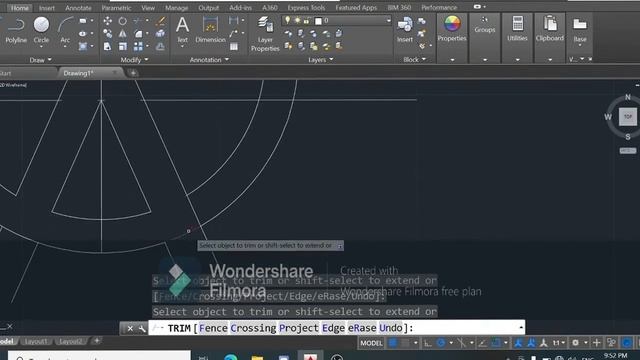
Task: Click the Stretch tool in Modify panel
Action: (108, 46)
